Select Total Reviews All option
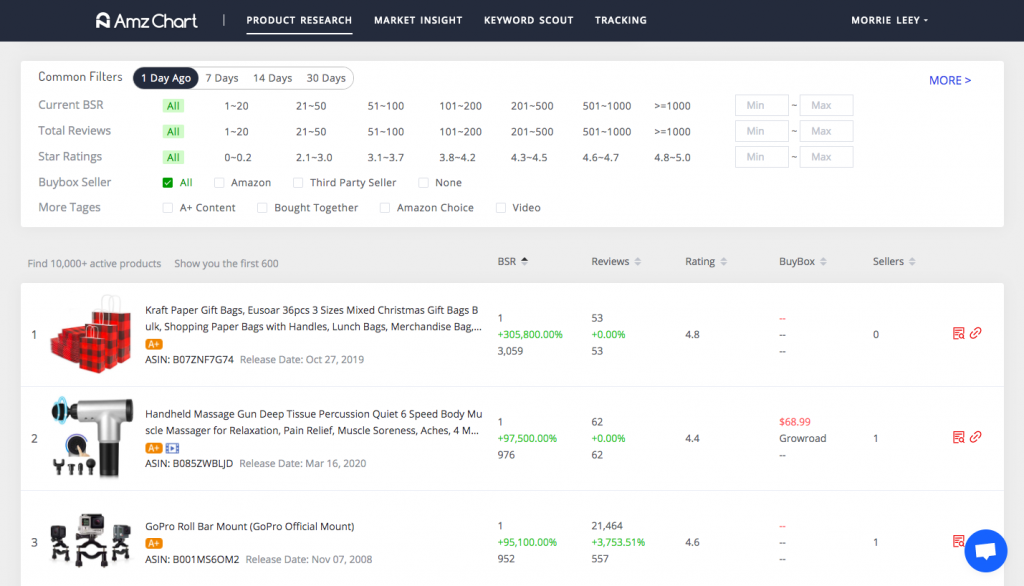This screenshot has height=586, width=1024. (x=173, y=131)
